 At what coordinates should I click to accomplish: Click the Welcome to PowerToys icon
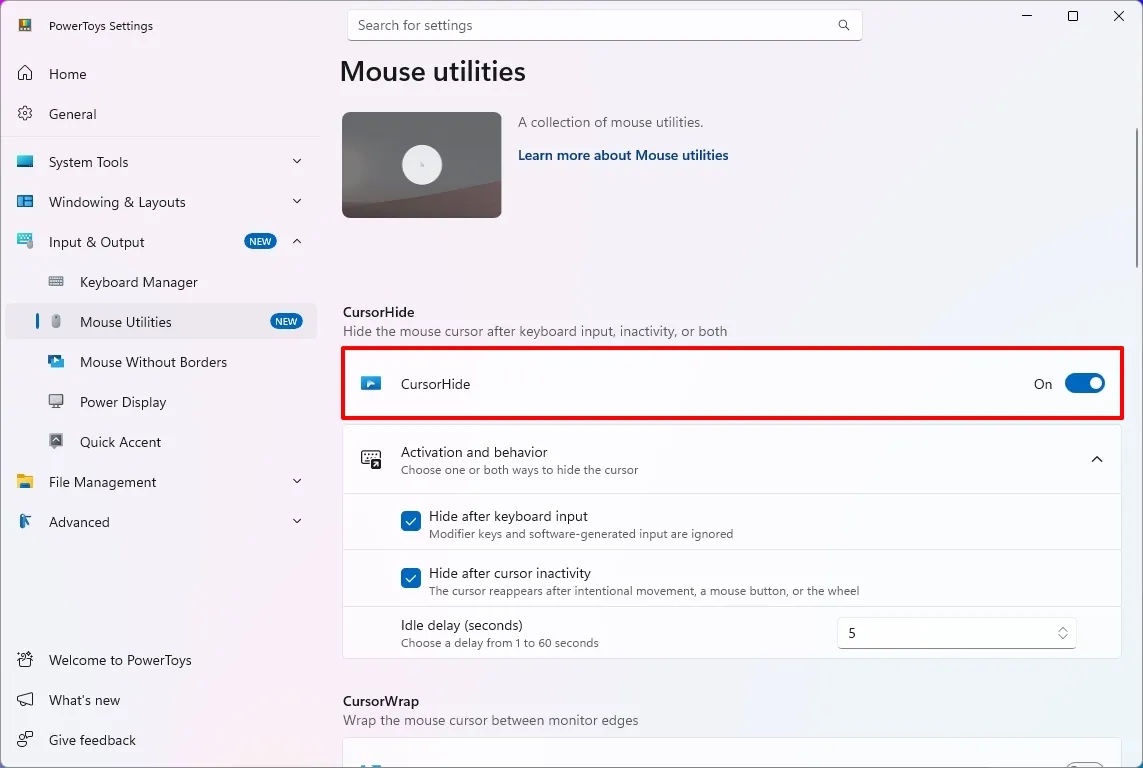(x=25, y=659)
